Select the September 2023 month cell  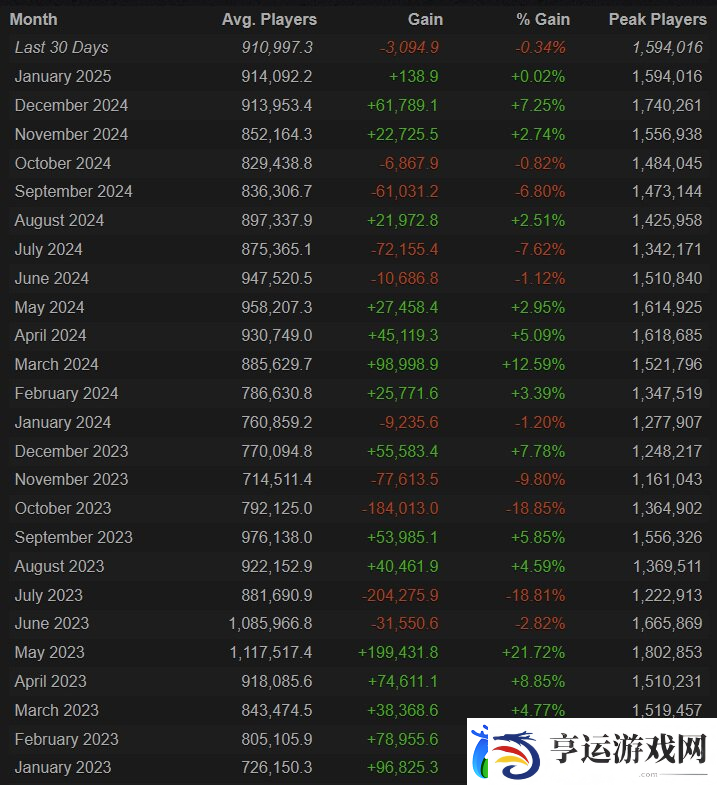(x=74, y=538)
